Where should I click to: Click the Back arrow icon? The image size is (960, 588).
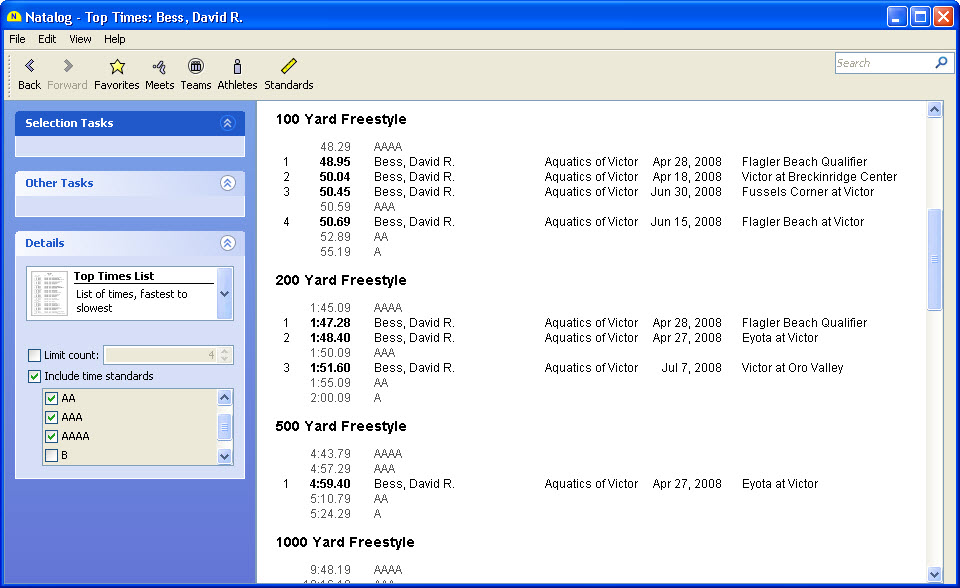point(29,66)
